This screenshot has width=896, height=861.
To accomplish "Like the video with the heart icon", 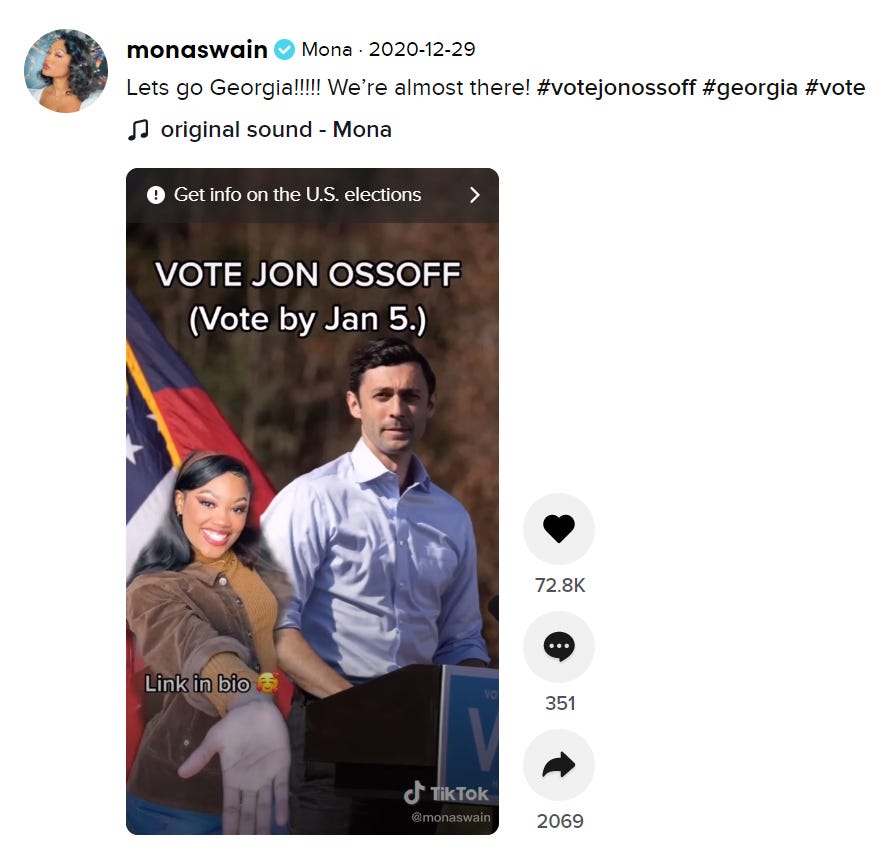I will pos(558,528).
